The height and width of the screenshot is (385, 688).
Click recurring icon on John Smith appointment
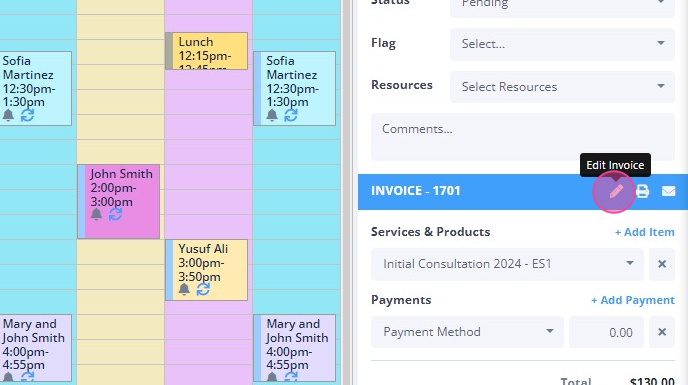(115, 214)
